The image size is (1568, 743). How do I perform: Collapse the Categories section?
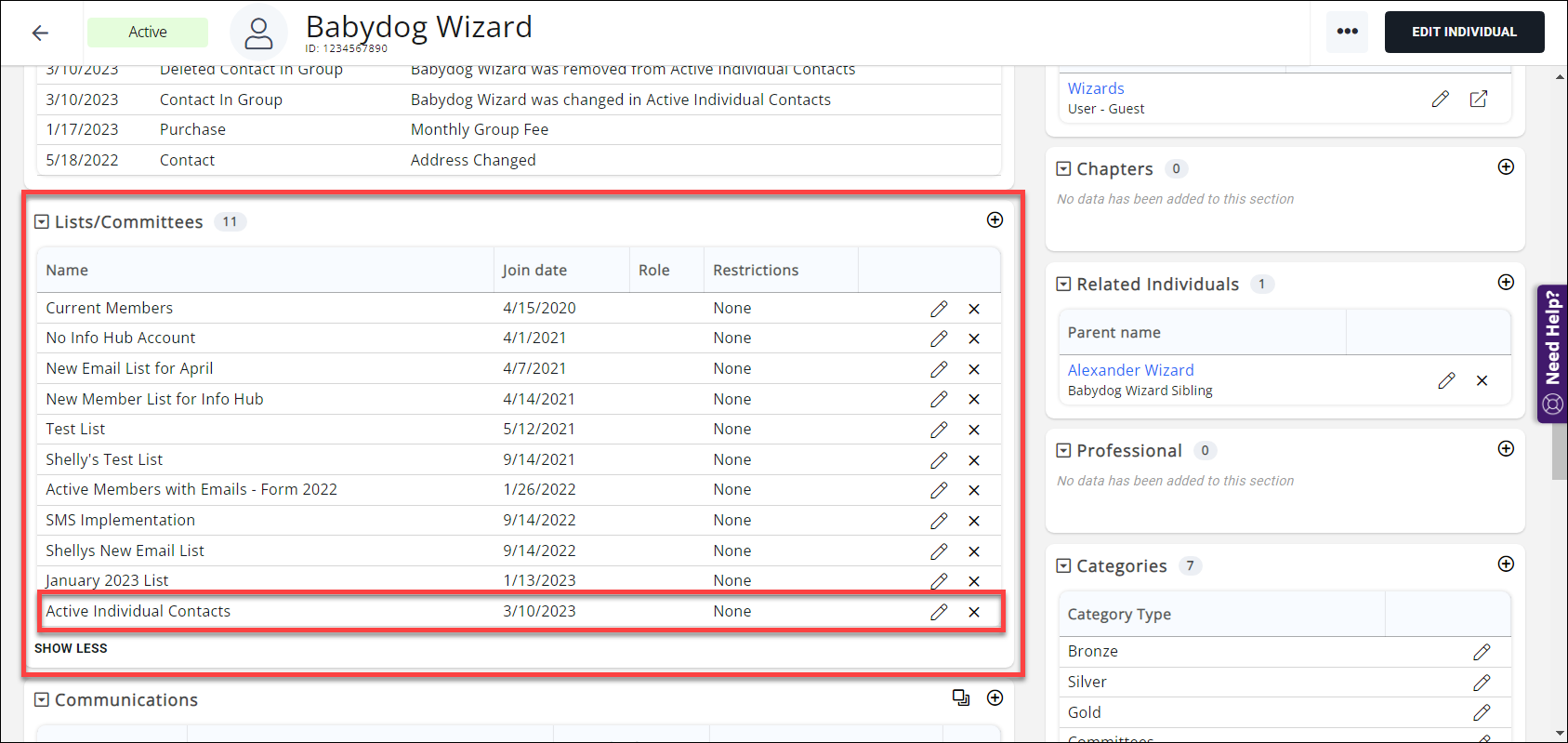click(x=1063, y=566)
